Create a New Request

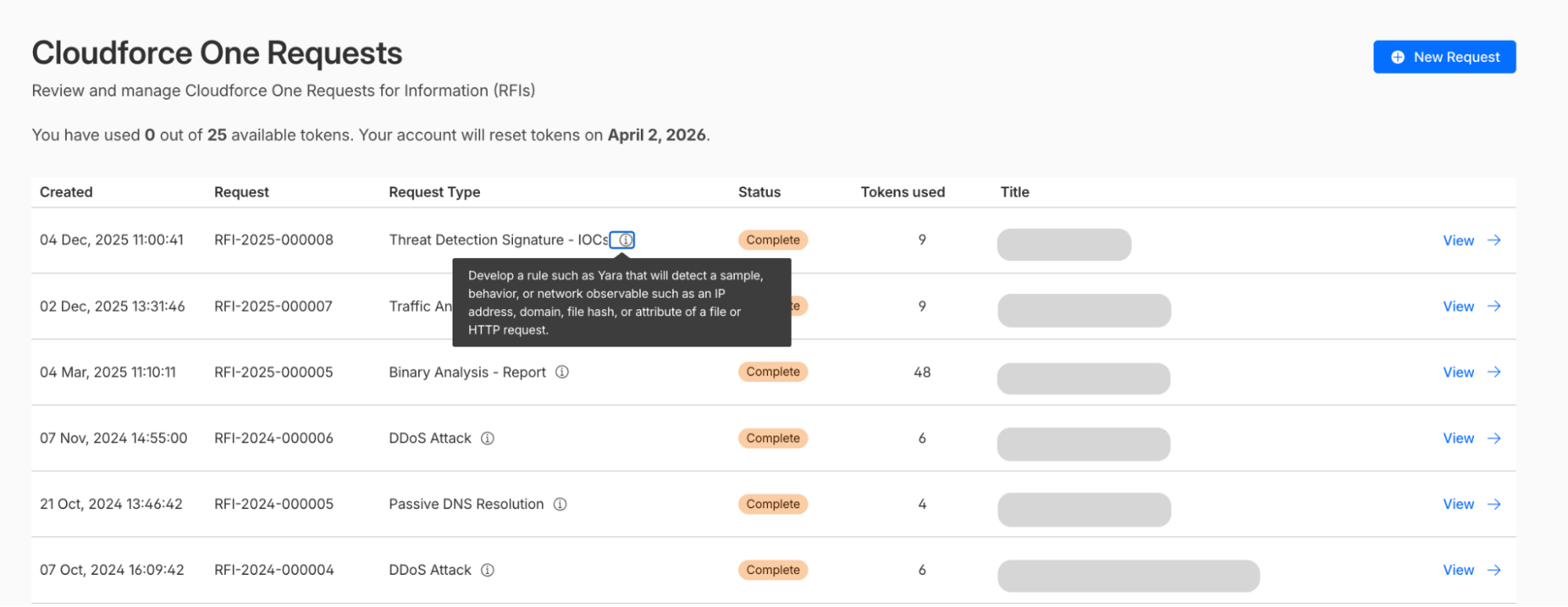coord(1444,57)
